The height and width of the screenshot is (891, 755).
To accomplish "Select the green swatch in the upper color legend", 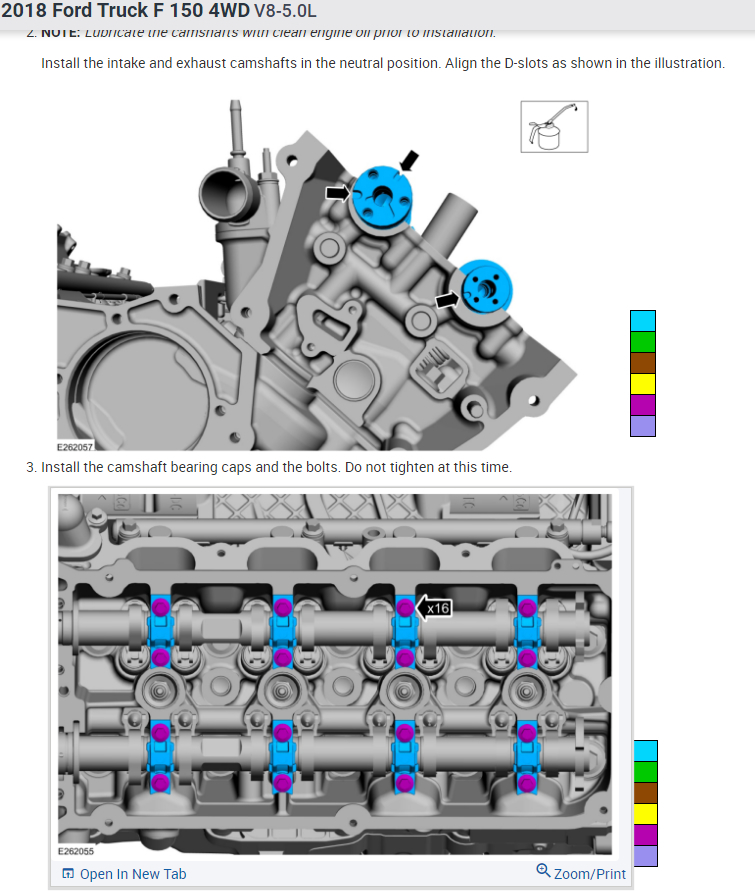I will point(643,342).
